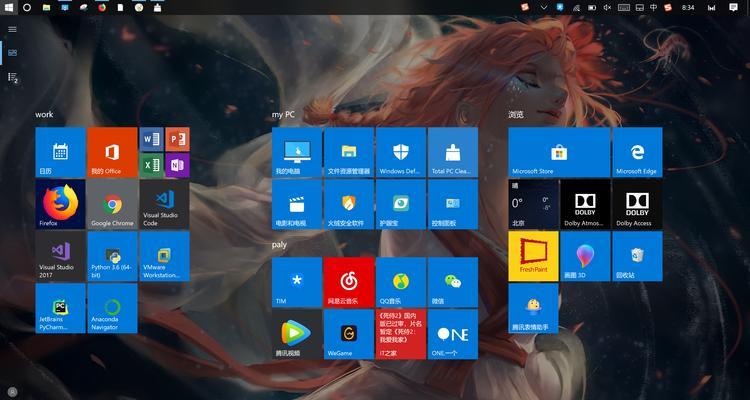Open the VMware Workstation tile
The height and width of the screenshot is (400, 750).
(x=165, y=256)
